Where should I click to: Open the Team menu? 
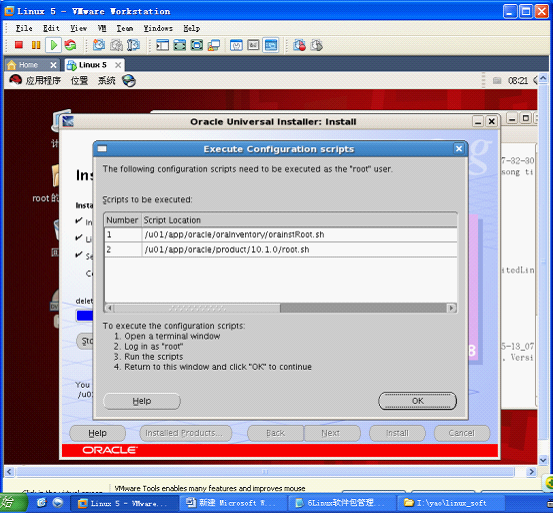(125, 28)
